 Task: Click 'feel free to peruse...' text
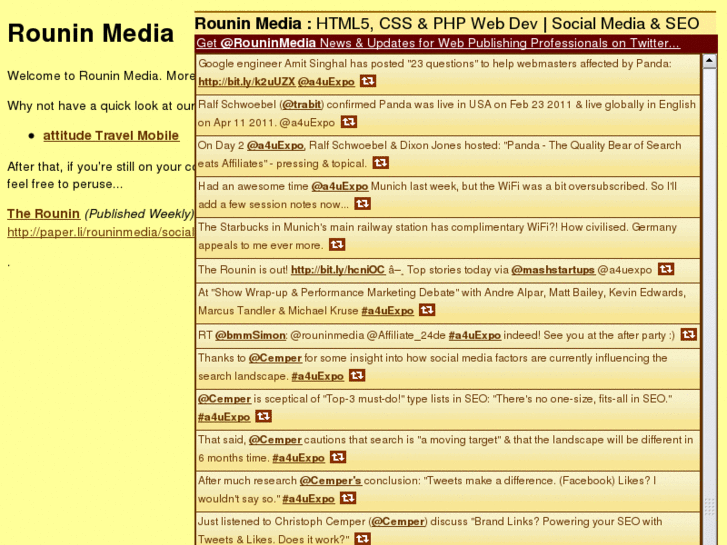65,184
